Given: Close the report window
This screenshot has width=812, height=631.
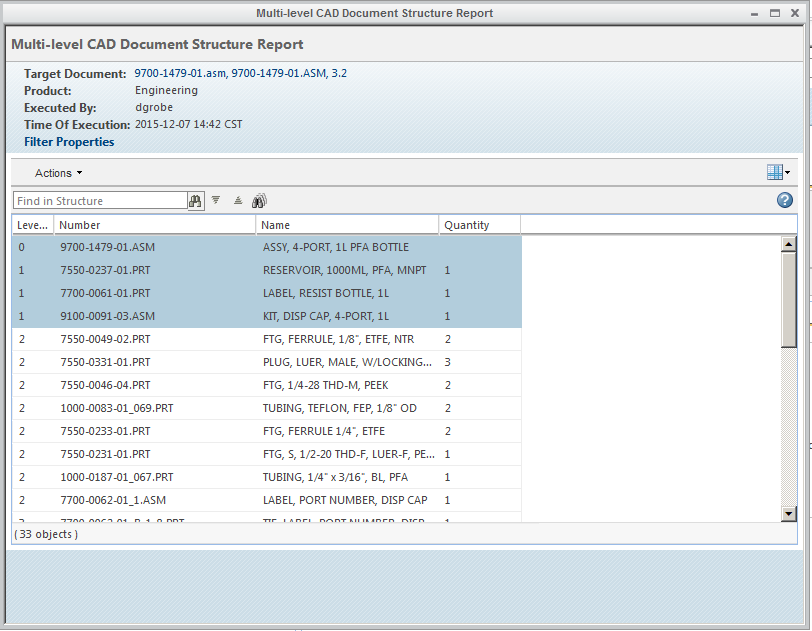Looking at the screenshot, I should 795,13.
